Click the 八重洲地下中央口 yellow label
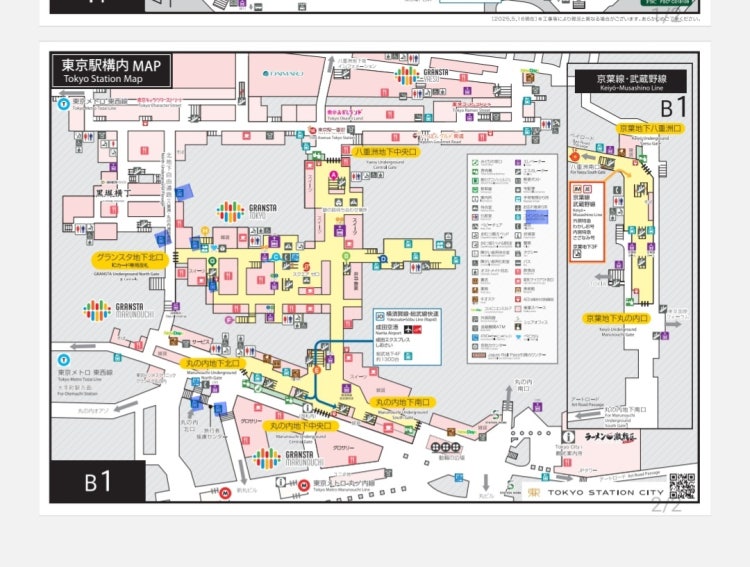The image size is (750, 567). pos(386,152)
